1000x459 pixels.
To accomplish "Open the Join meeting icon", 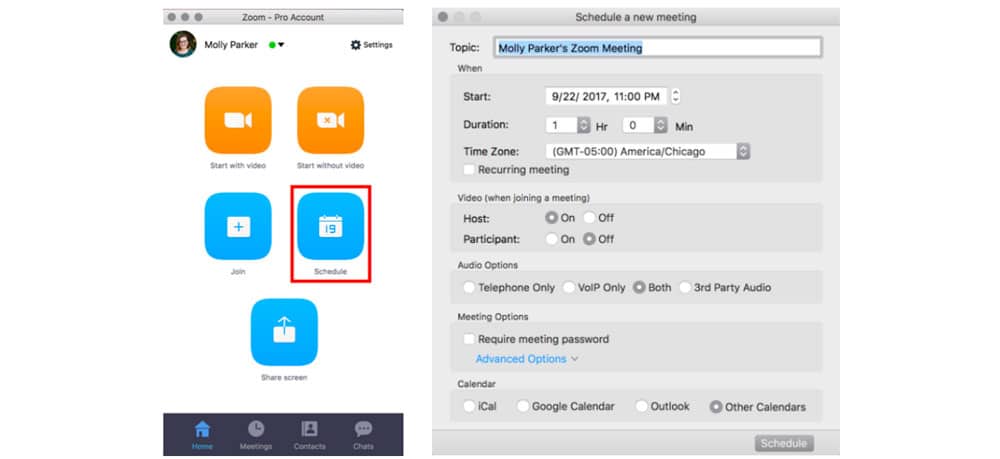I will click(238, 226).
